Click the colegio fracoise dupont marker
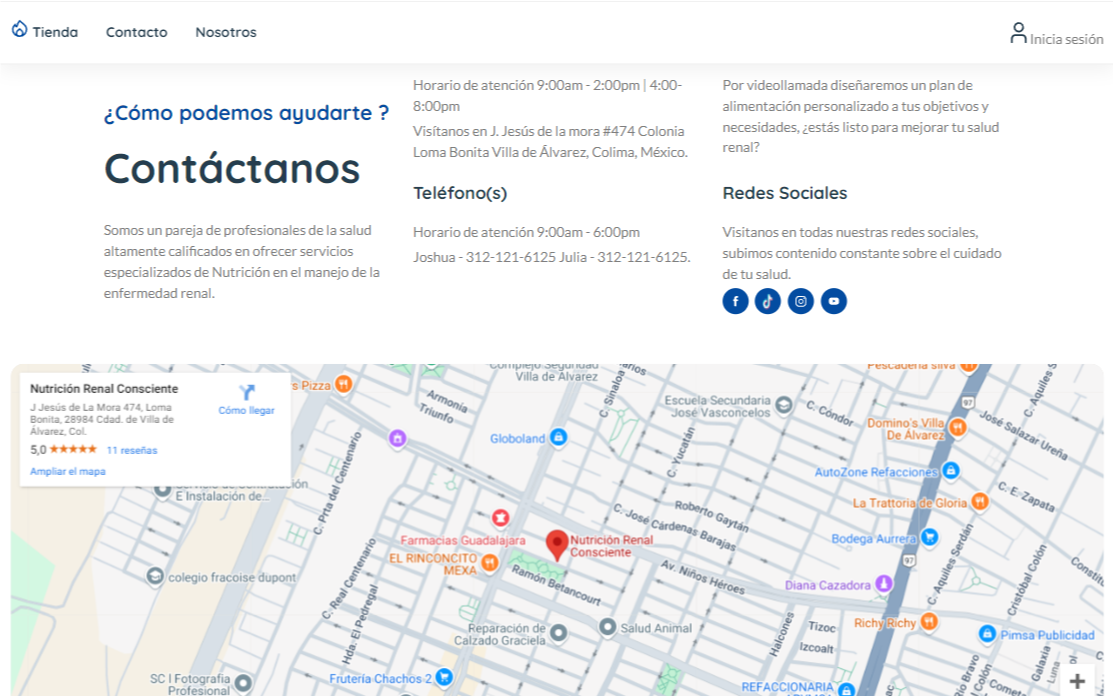 pyautogui.click(x=155, y=576)
